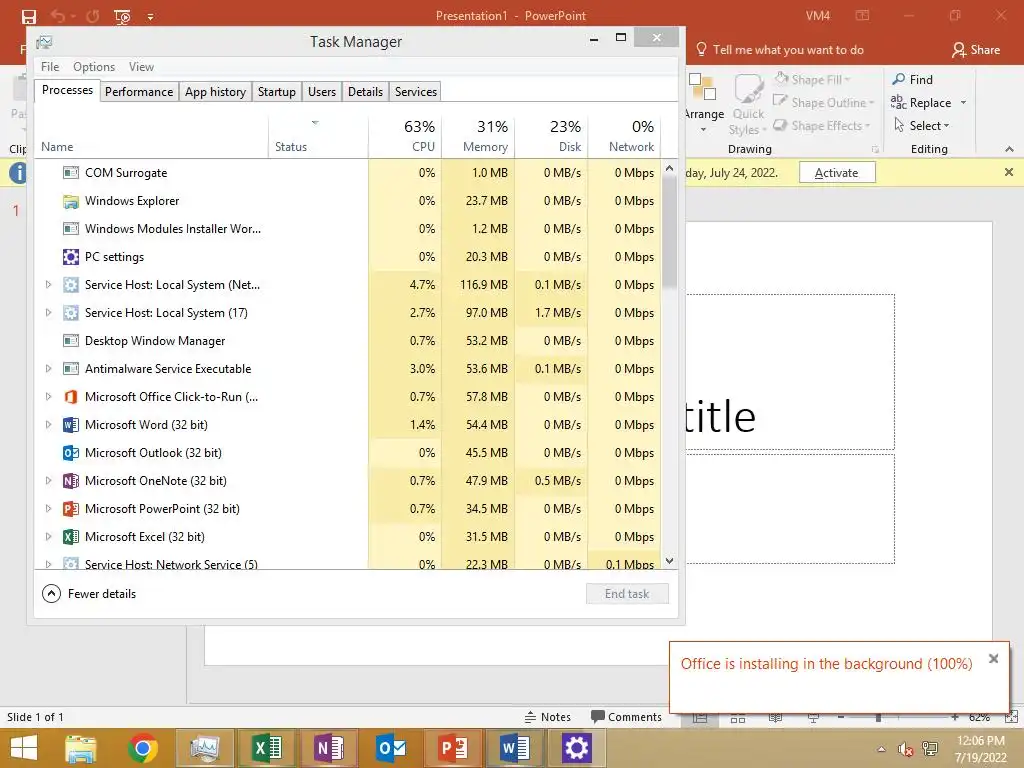Screen dimensions: 1024x768
Task: Open File Explorer from the taskbar
Action: click(x=80, y=748)
